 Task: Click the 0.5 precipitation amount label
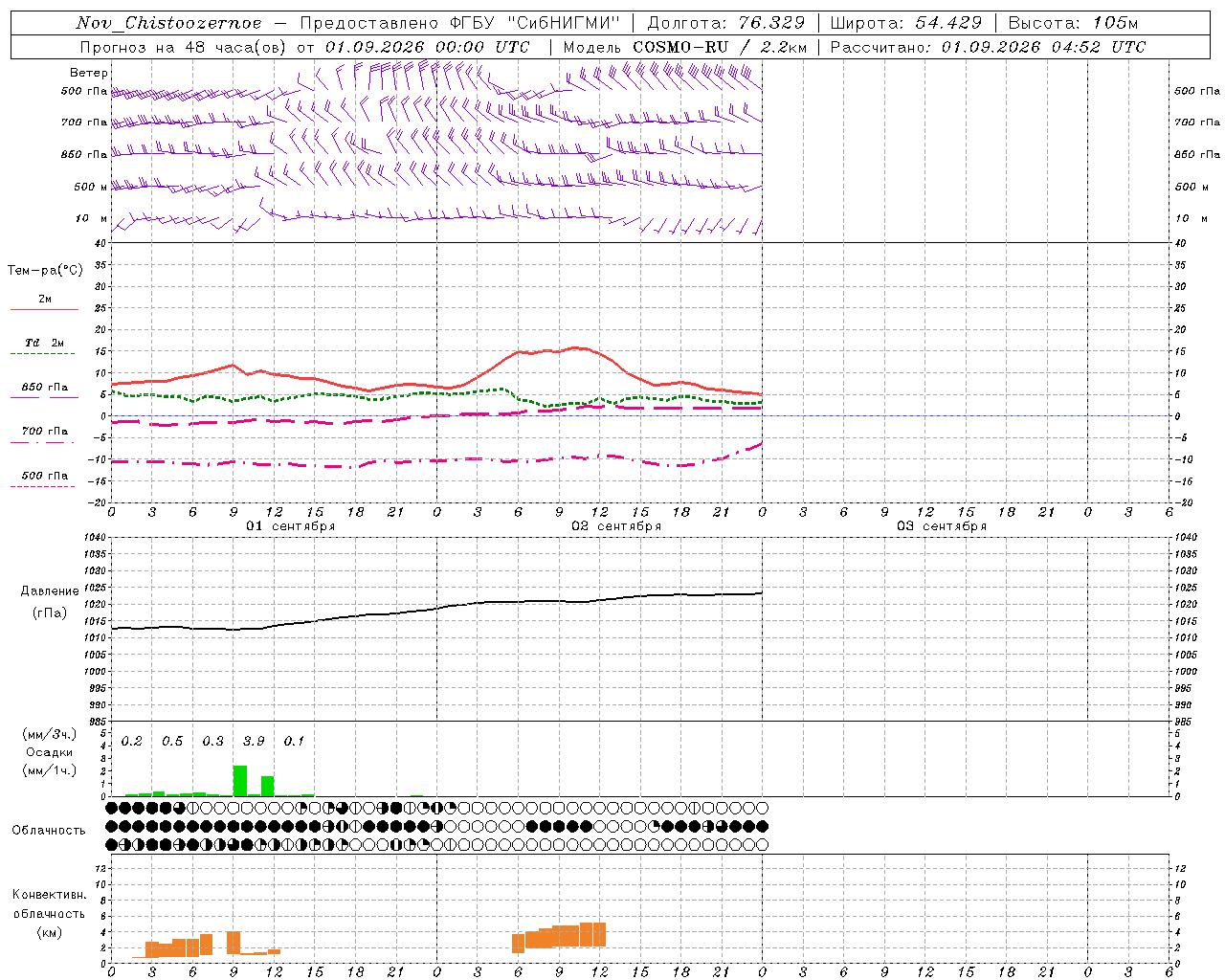pos(172,741)
